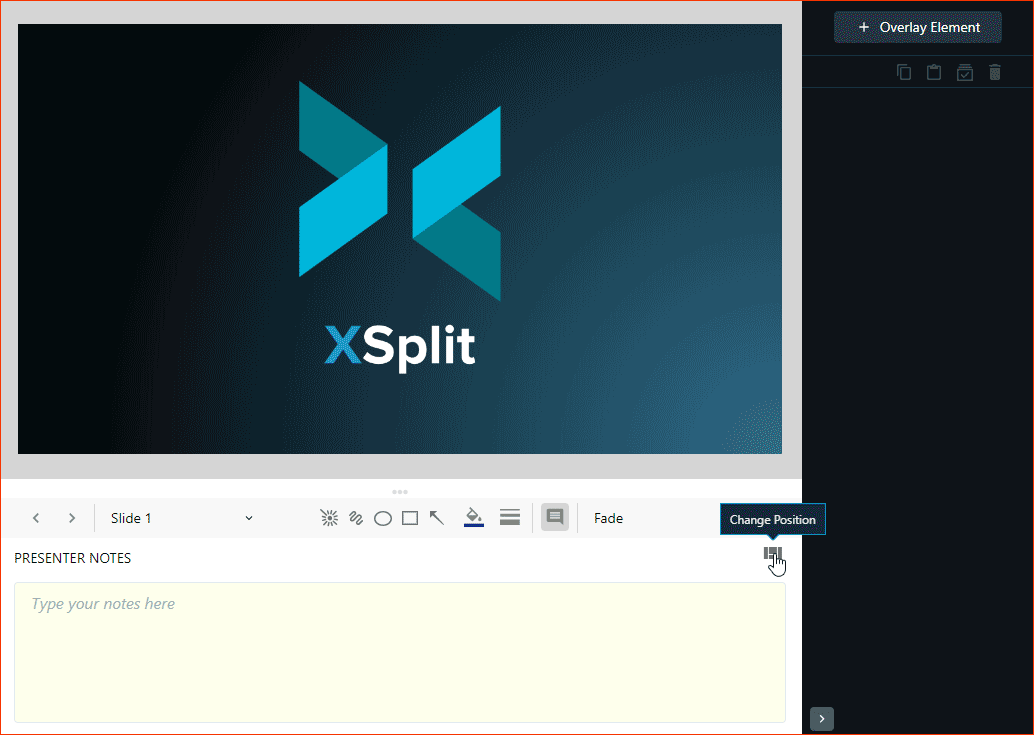
Task: Select the laser pointer tool
Action: click(329, 518)
